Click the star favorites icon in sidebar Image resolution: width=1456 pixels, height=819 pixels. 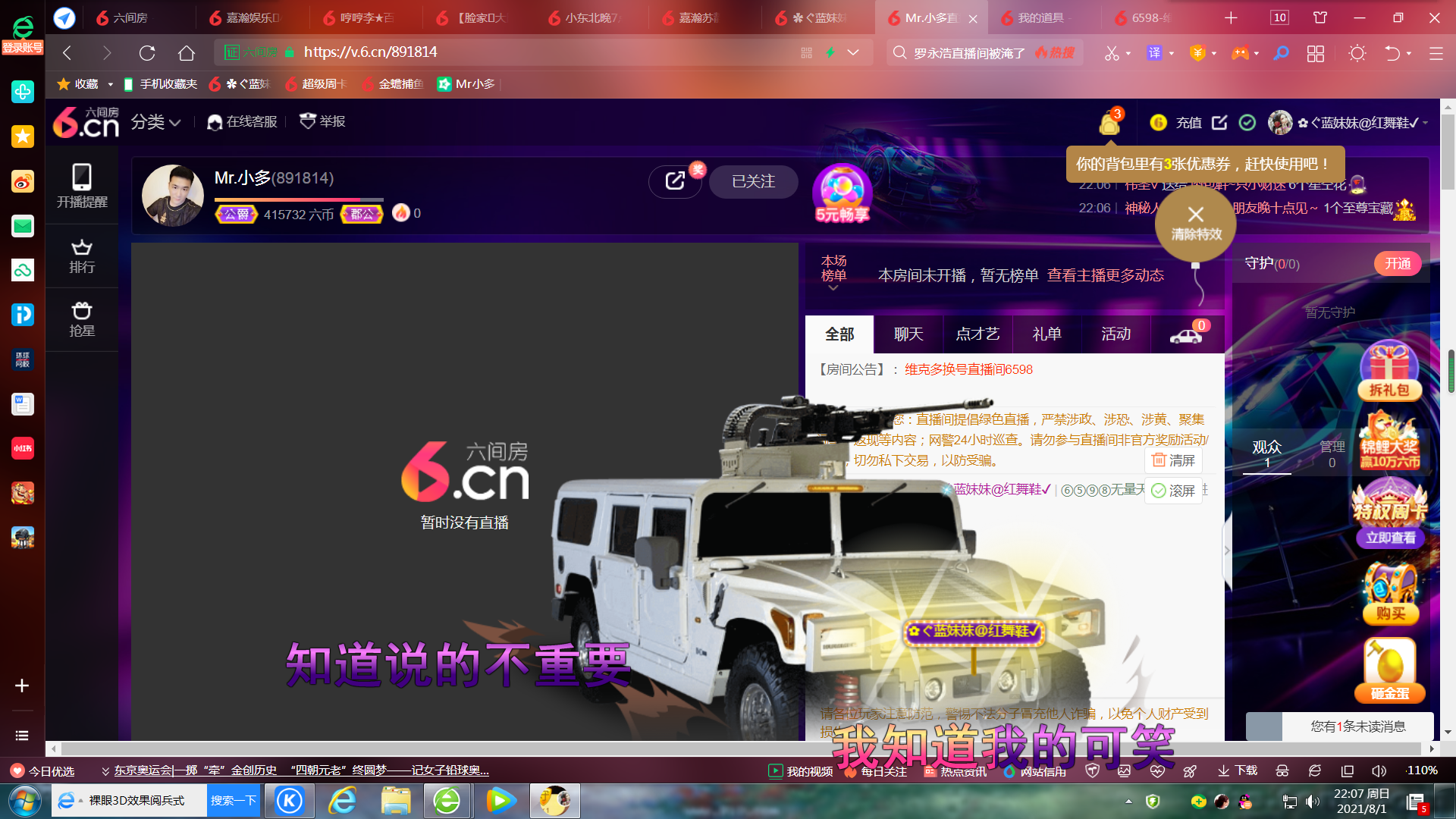(23, 136)
